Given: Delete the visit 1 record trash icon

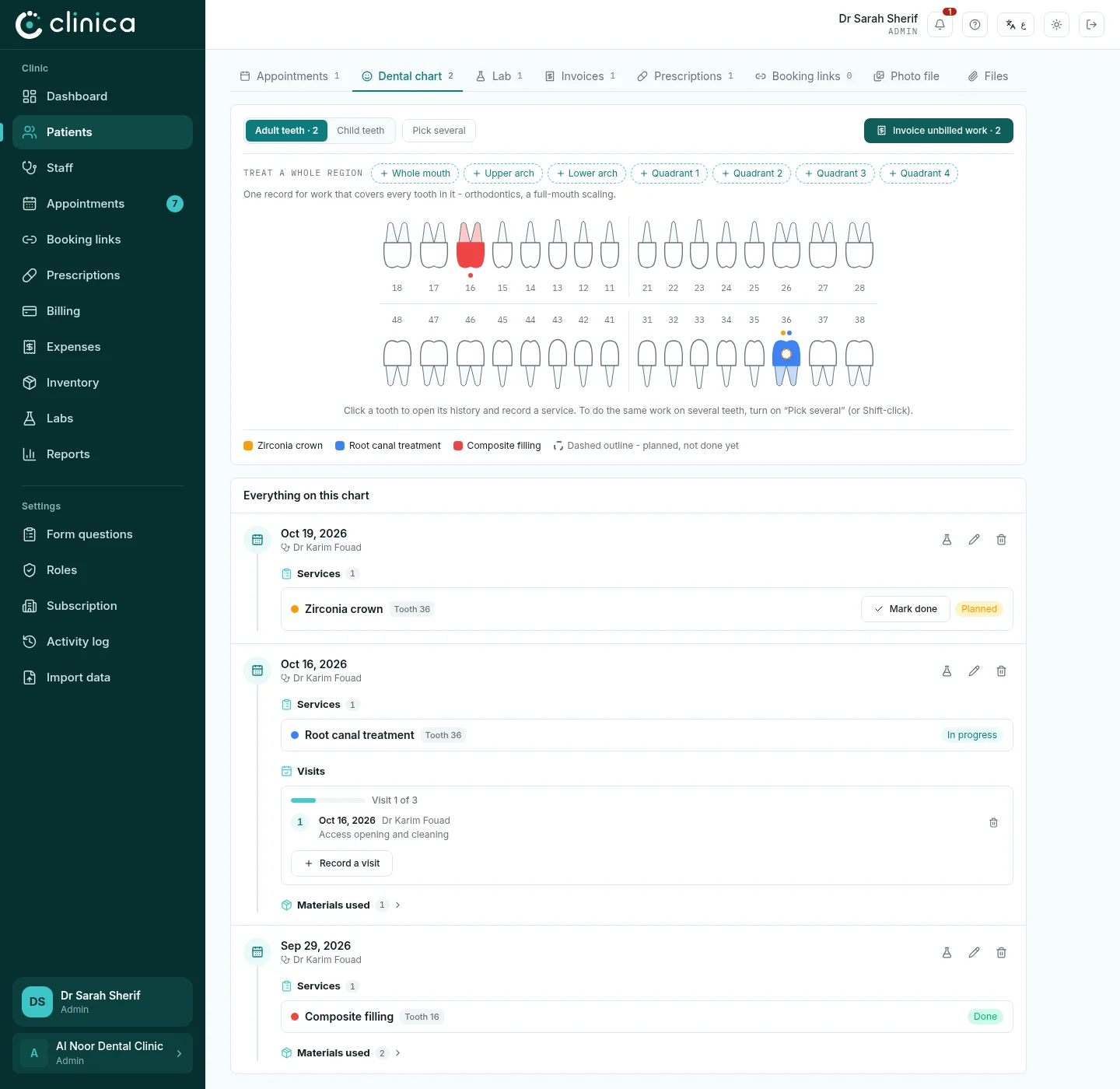Looking at the screenshot, I should pyautogui.click(x=993, y=823).
